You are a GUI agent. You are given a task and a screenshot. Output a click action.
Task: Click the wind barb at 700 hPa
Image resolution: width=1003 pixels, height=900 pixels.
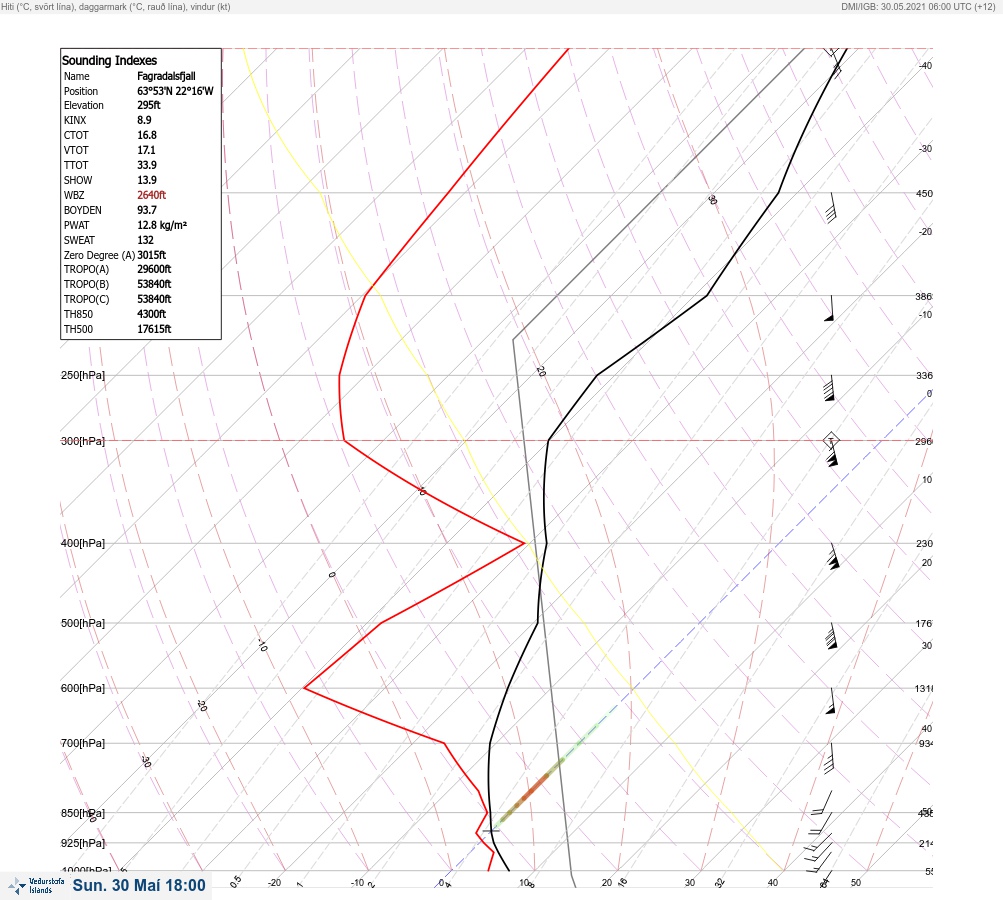pyautogui.click(x=830, y=758)
